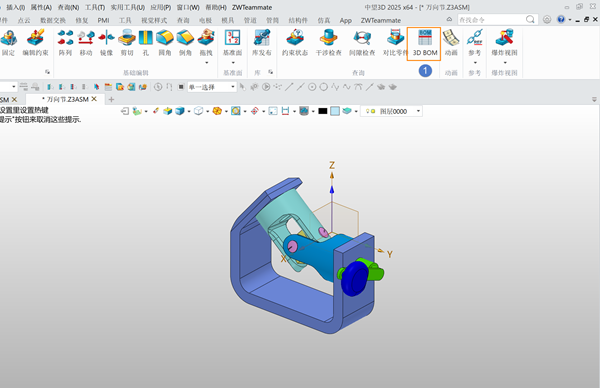Open the ZWTeammate menu in menu bar
Screen dimensions: 600x388
click(x=252, y=7)
